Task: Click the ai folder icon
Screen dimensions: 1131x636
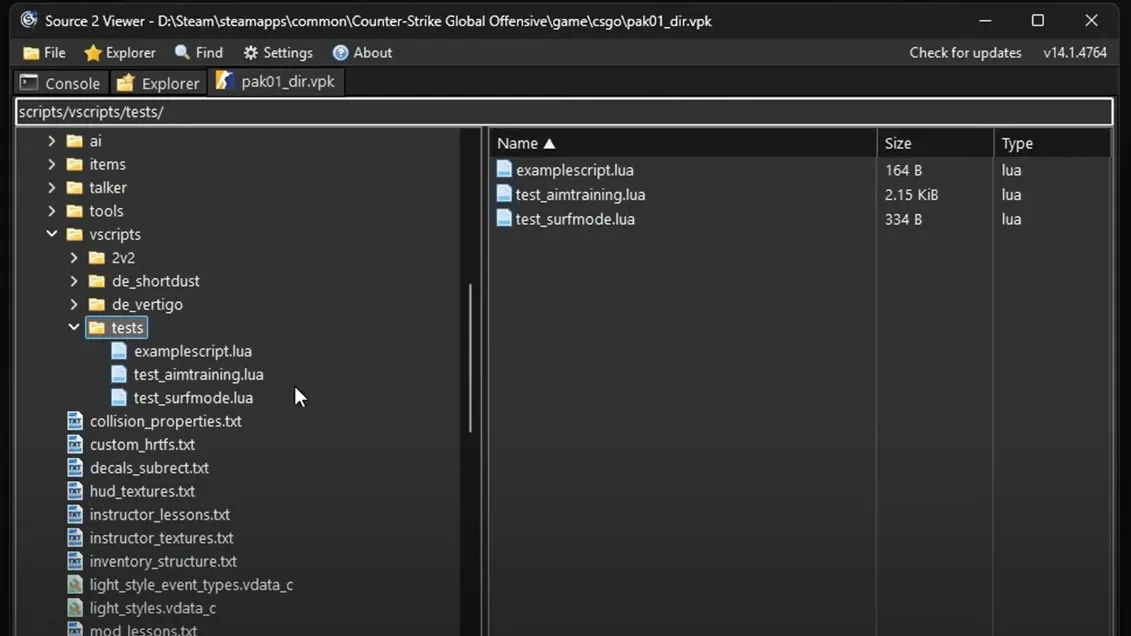Action: 74,141
